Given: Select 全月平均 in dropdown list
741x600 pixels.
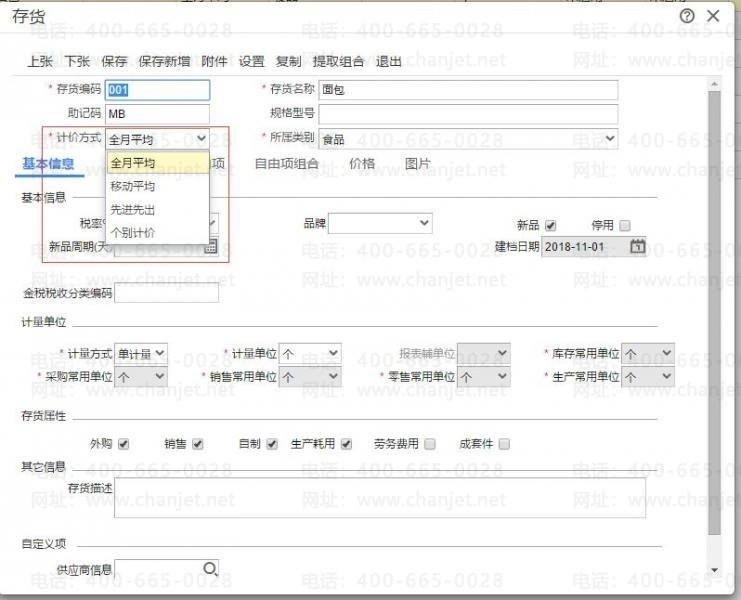Looking at the screenshot, I should pos(158,163).
